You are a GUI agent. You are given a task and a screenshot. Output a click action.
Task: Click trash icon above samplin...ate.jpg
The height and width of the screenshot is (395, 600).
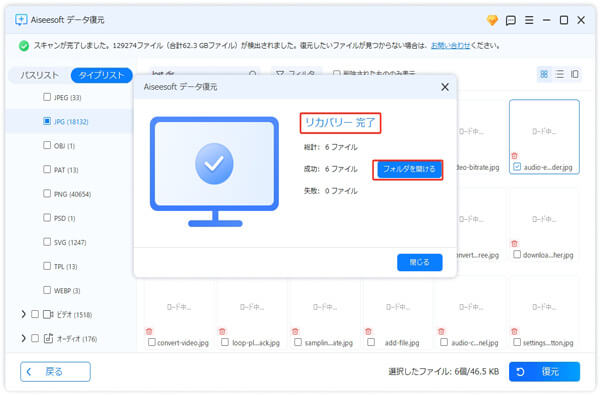(x=295, y=331)
